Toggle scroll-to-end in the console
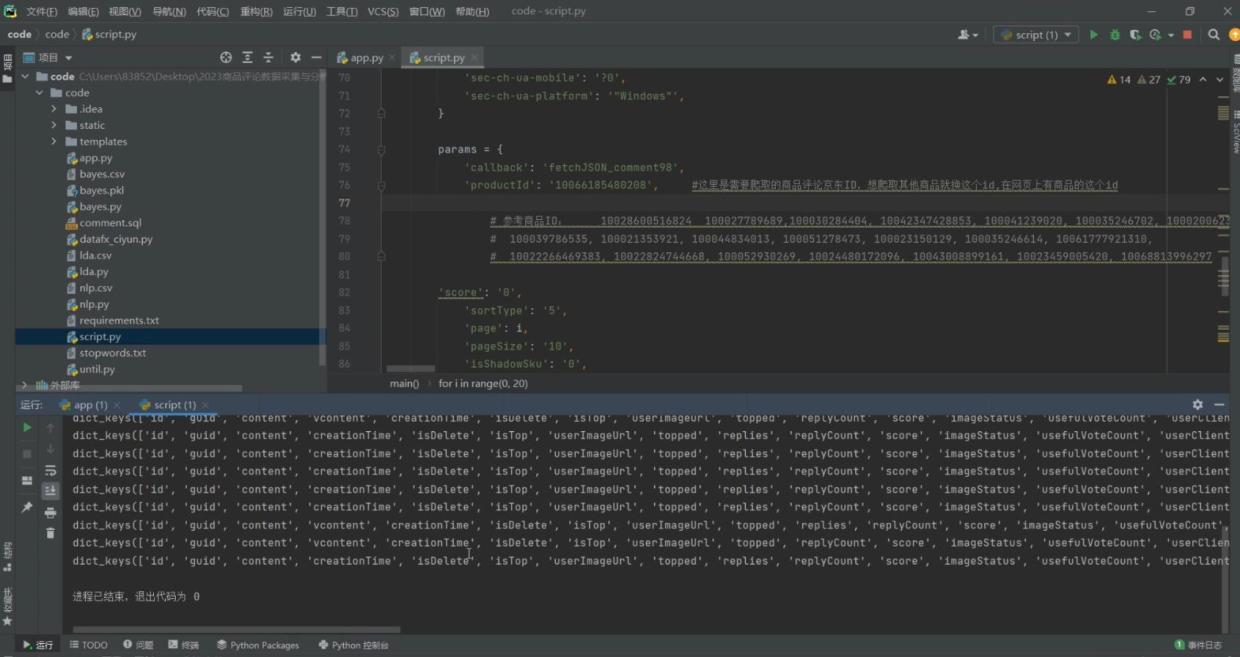The height and width of the screenshot is (657, 1240). click(x=50, y=490)
